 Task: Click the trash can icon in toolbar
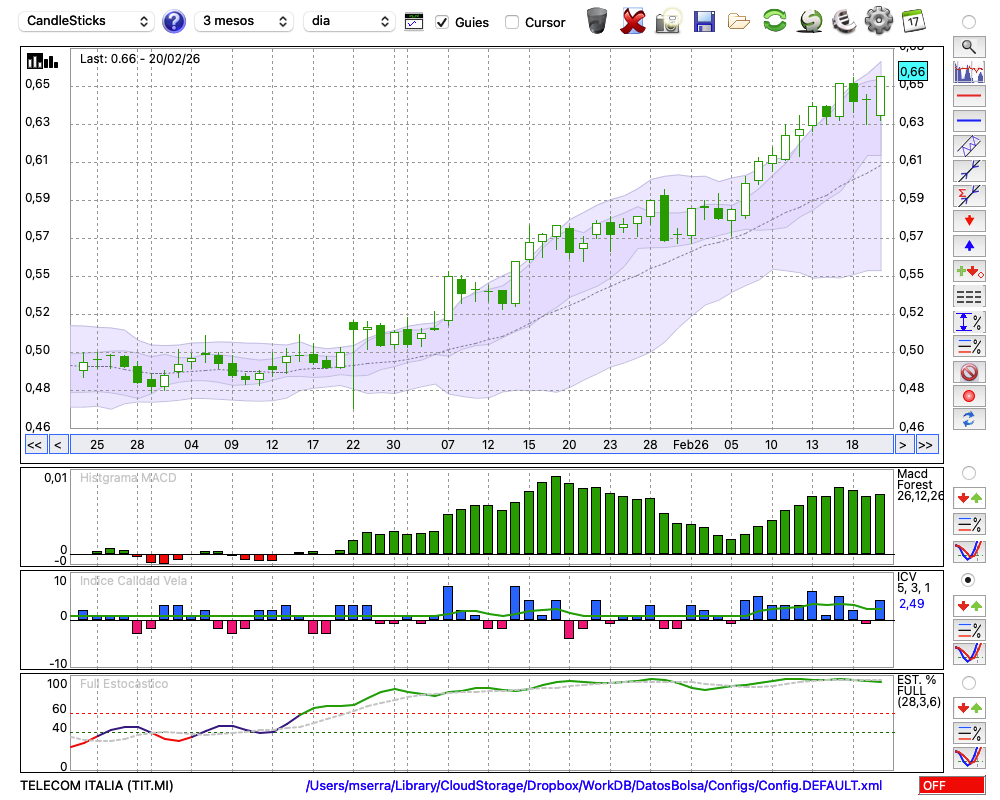[597, 21]
